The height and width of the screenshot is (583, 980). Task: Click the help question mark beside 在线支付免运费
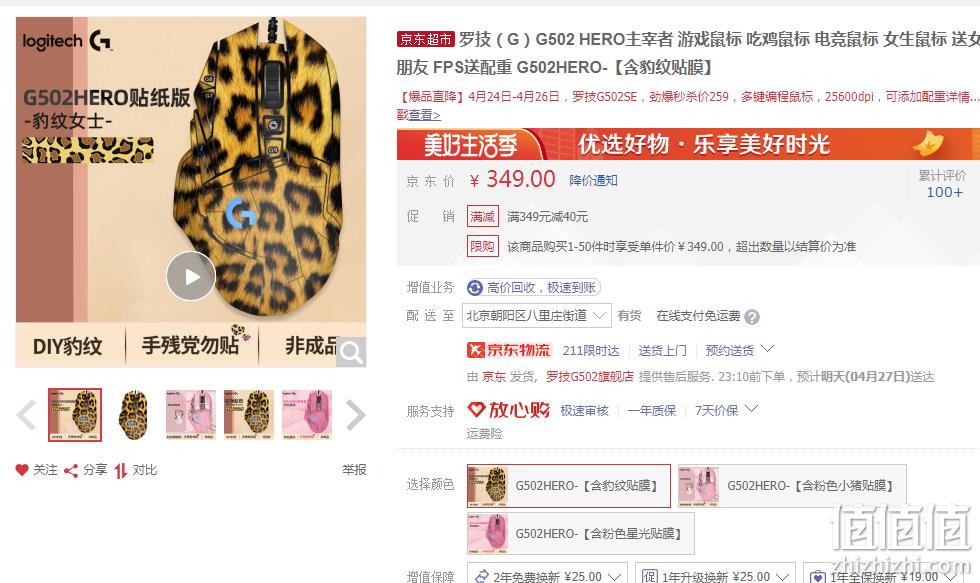click(x=752, y=317)
